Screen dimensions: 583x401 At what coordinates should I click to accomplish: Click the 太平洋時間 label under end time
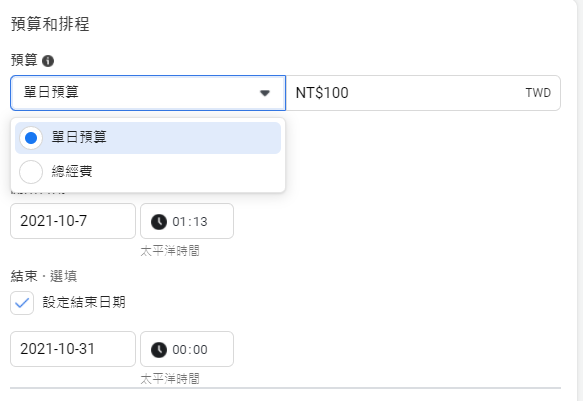click(x=170, y=379)
